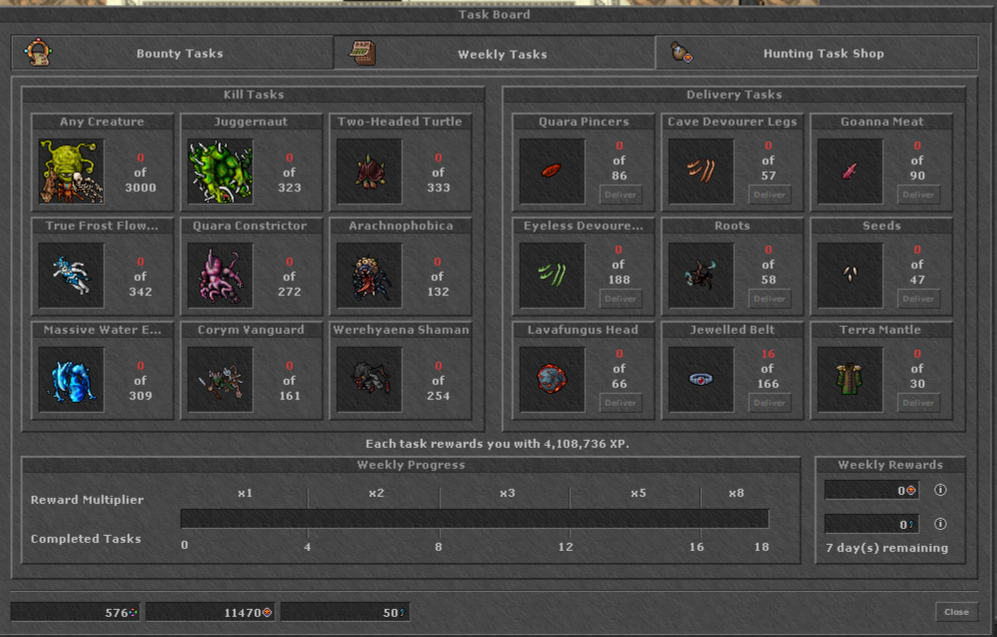997x637 pixels.
Task: Click the Hunting Task Shop bag icon
Action: [682, 53]
